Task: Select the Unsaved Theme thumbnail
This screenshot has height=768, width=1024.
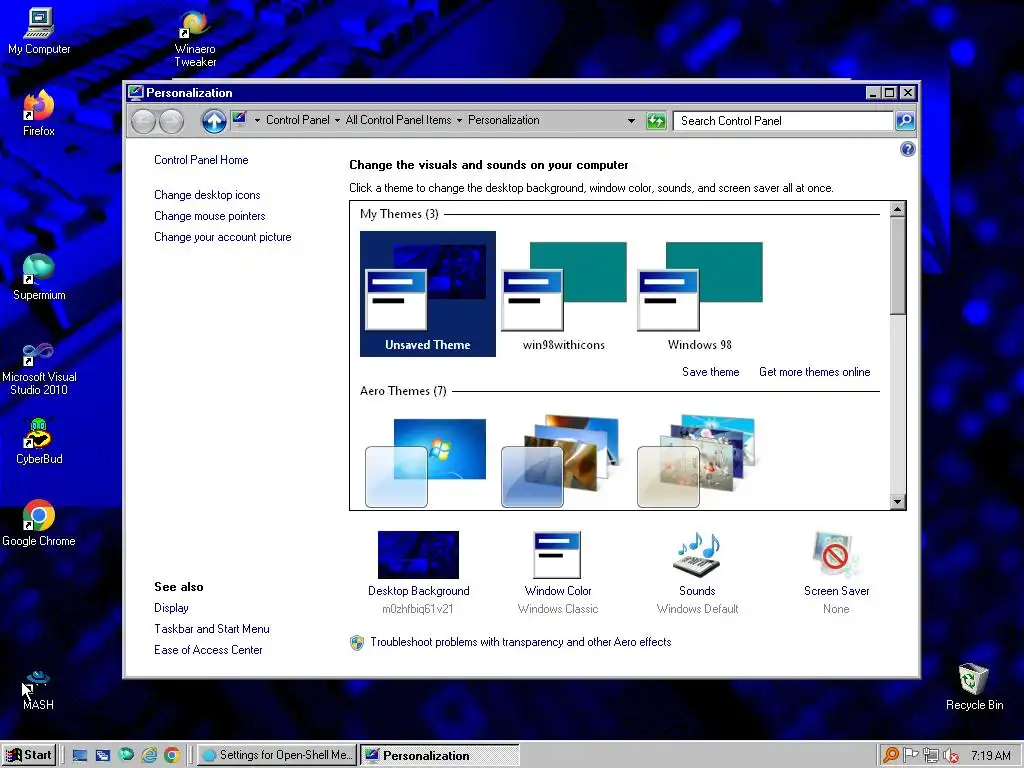Action: coord(428,294)
